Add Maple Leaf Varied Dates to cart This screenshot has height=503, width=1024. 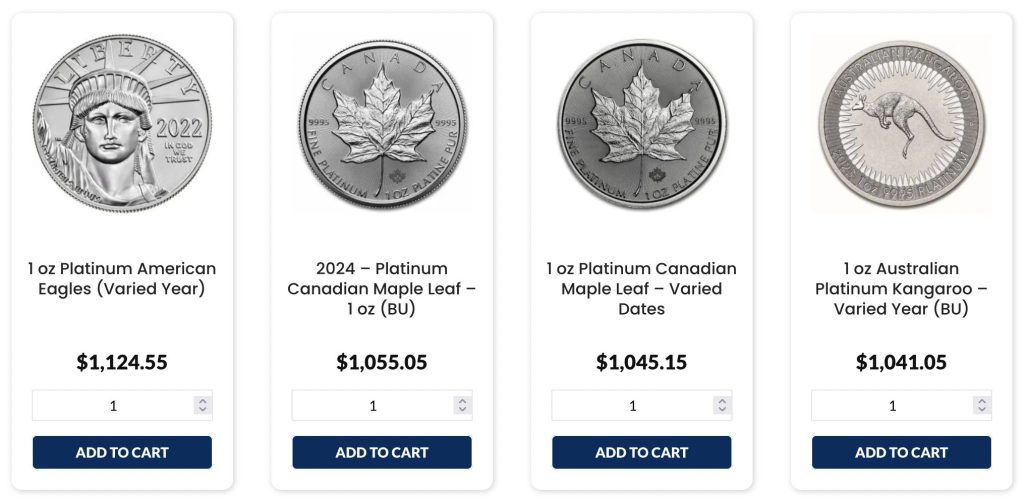click(642, 452)
